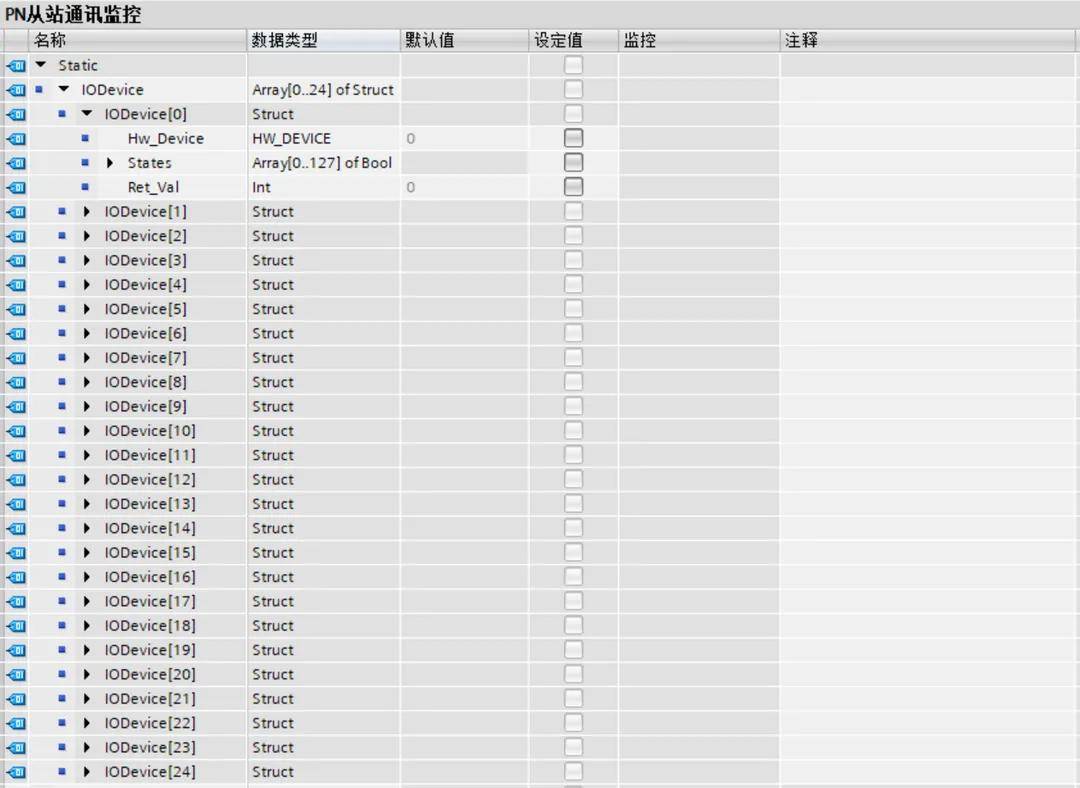Click the tag icon beside the Ret_Val row
This screenshot has height=788, width=1080.
click(x=16, y=188)
